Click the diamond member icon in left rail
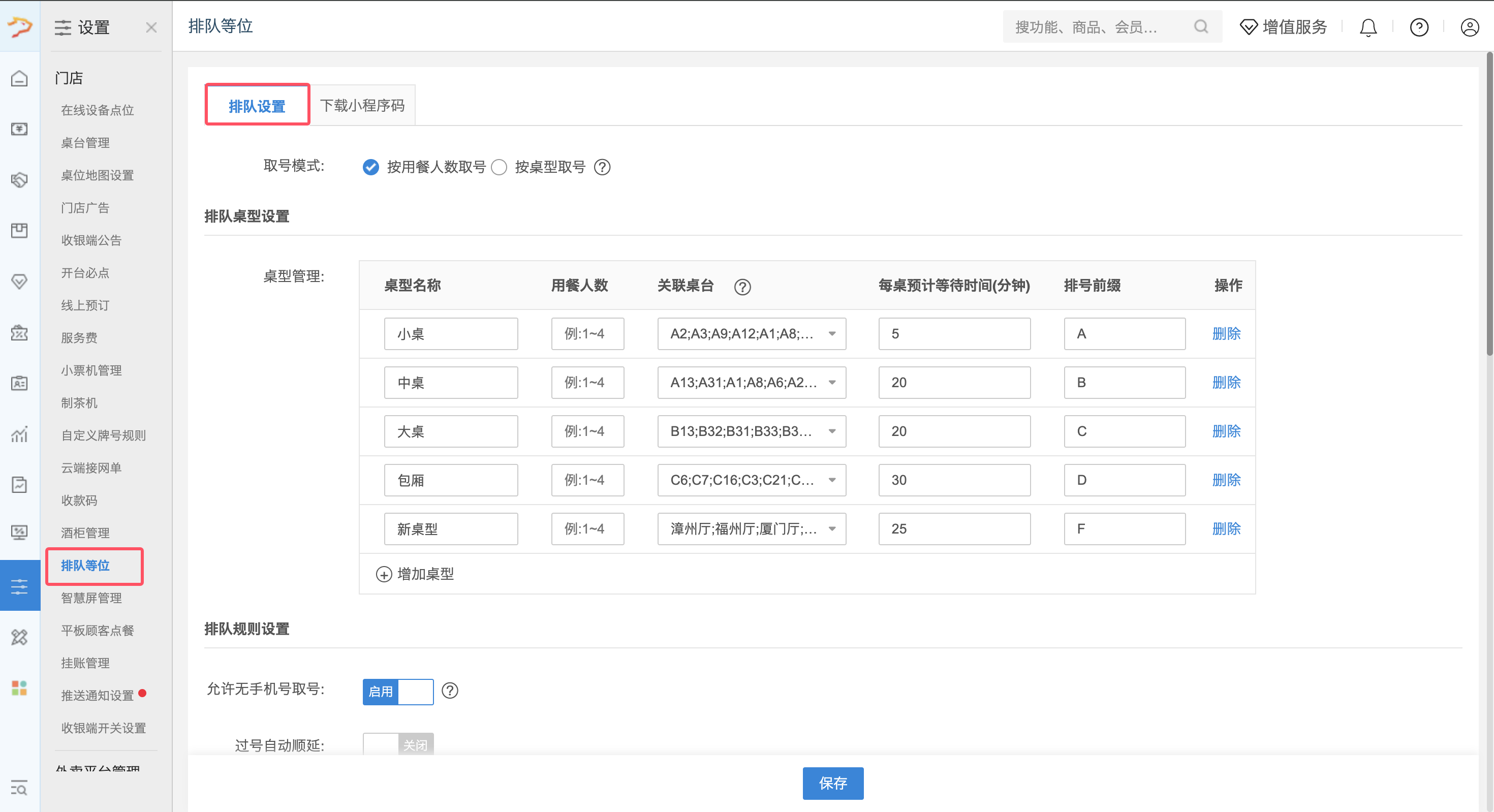This screenshot has width=1494, height=812. pyautogui.click(x=19, y=282)
